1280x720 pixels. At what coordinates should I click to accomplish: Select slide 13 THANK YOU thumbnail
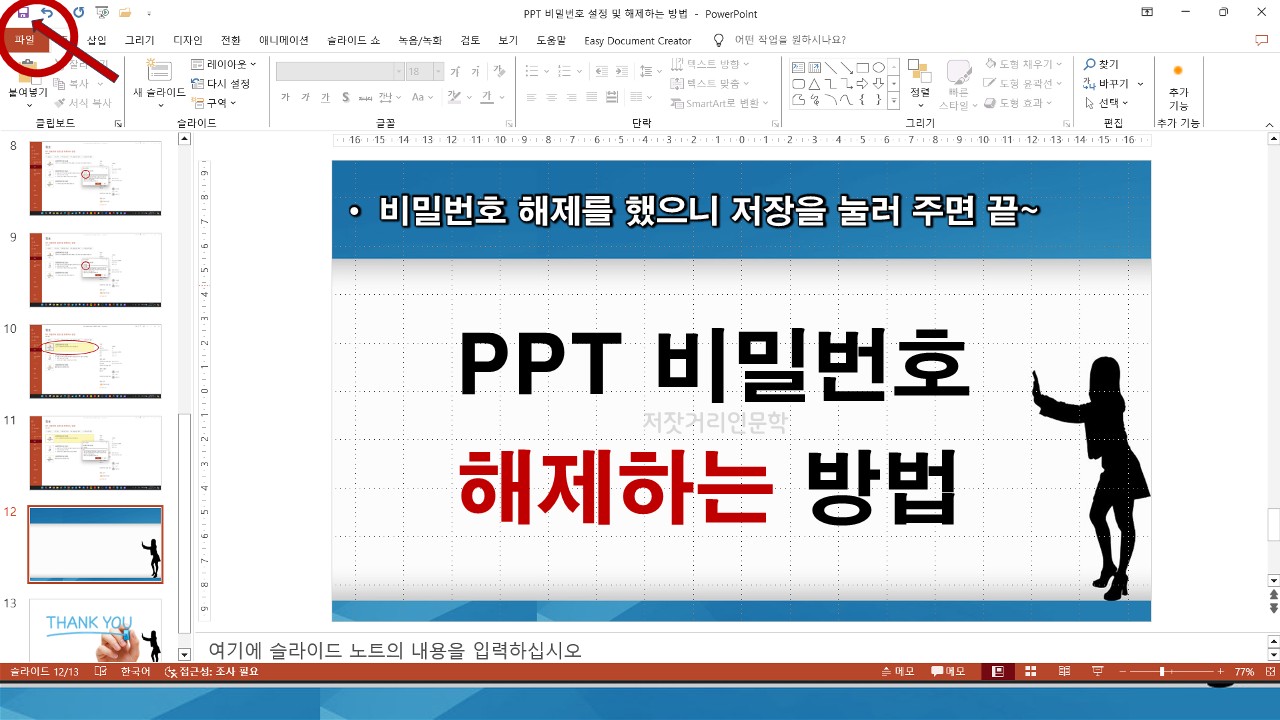click(x=95, y=630)
